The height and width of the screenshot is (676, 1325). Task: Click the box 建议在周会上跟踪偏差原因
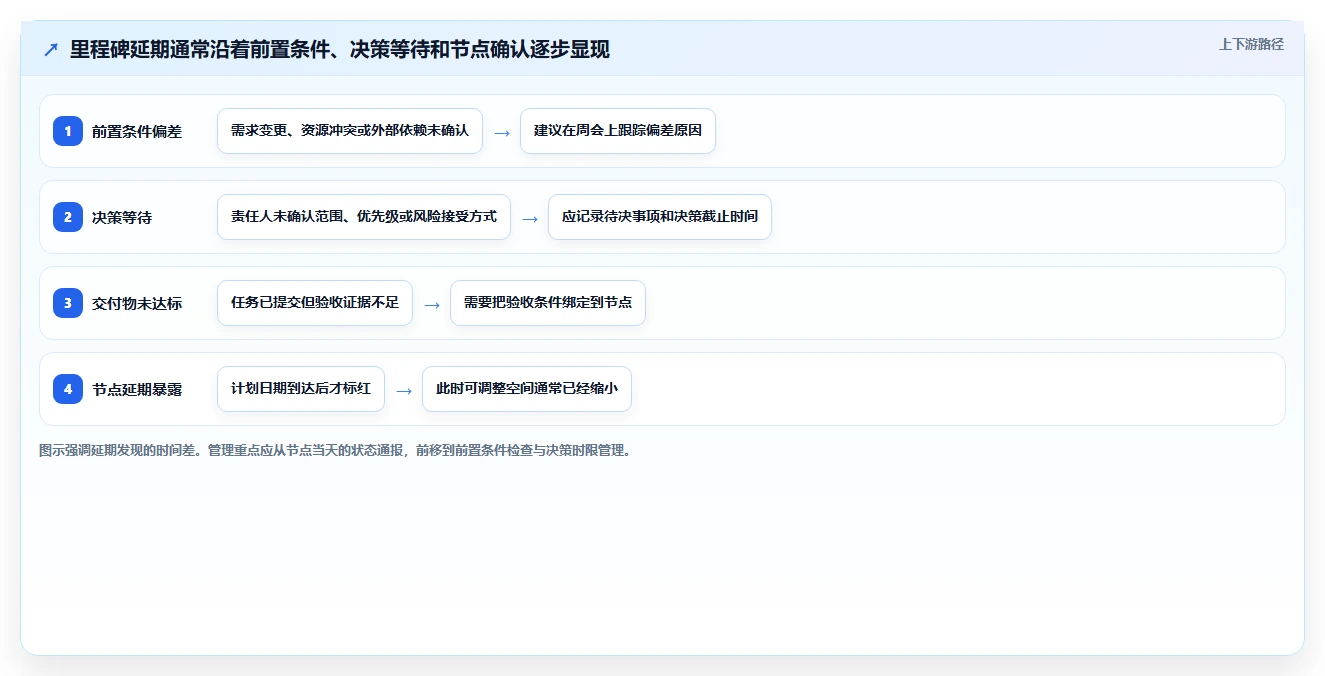[618, 131]
